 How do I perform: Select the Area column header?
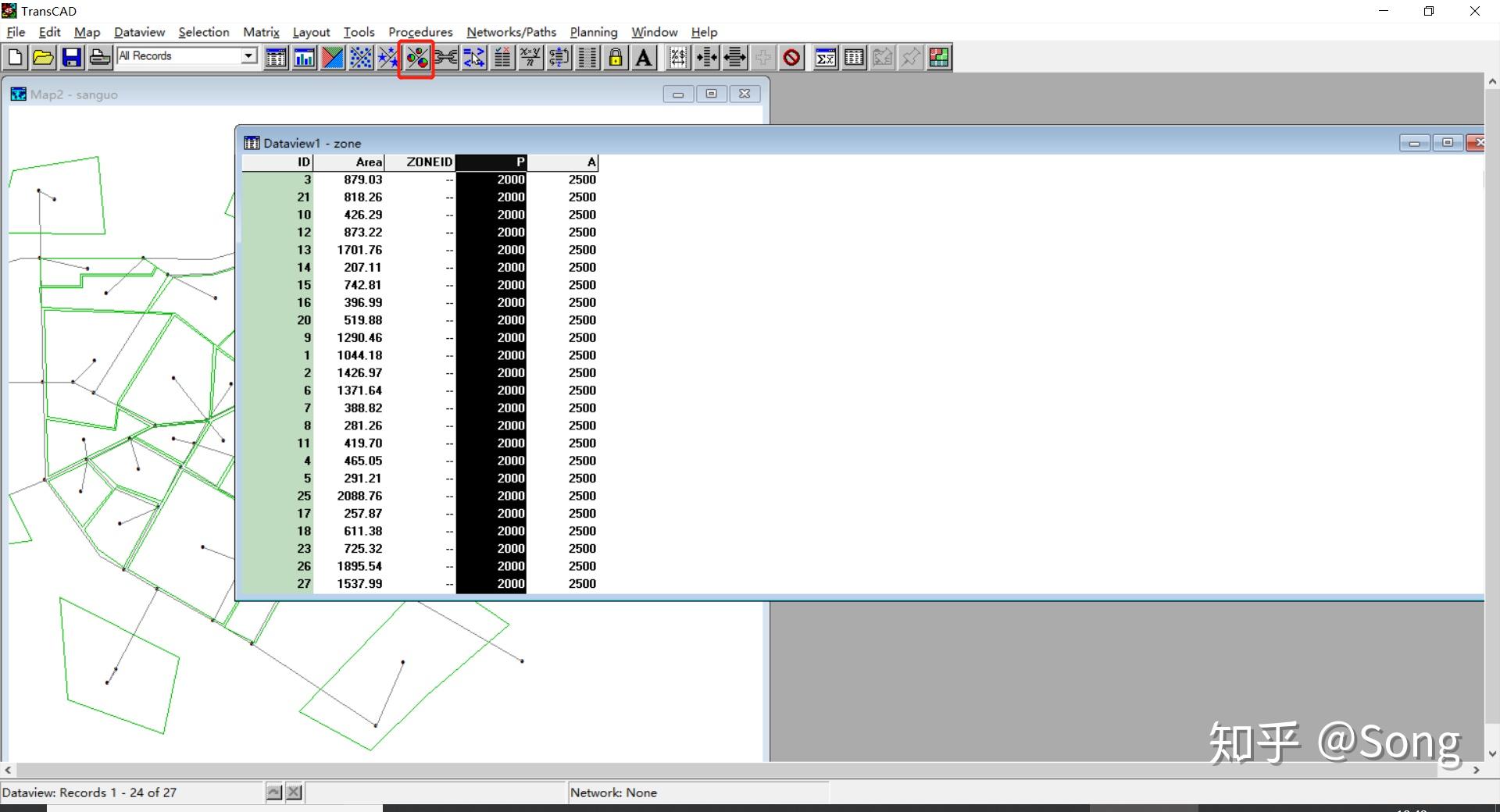coord(348,162)
